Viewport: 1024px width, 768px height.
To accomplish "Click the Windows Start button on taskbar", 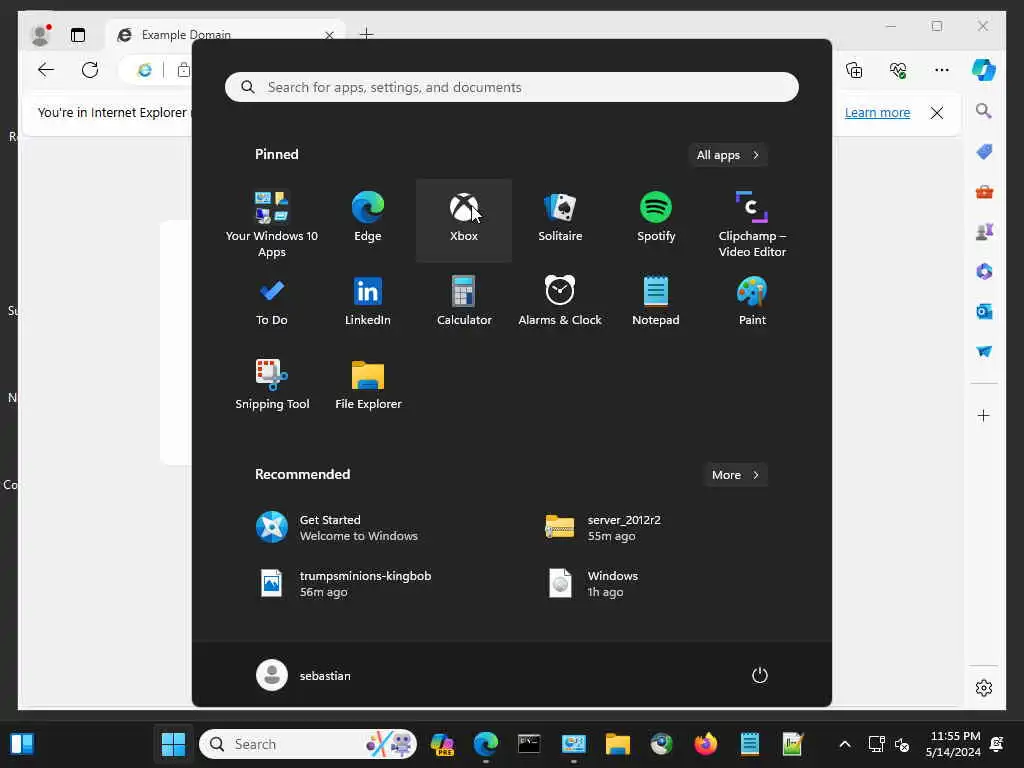I will click(x=173, y=744).
